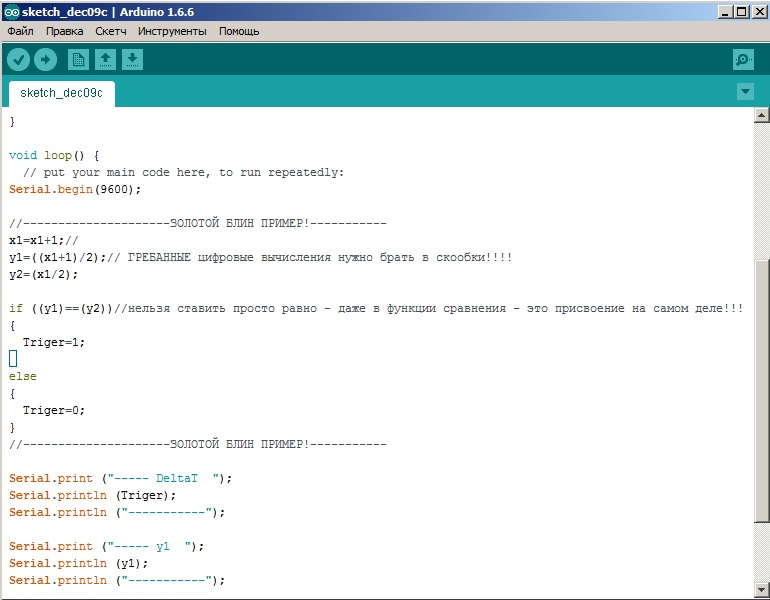770x600 pixels.
Task: Click the comment 'нельзя ставить просто равно'
Action: (428, 308)
